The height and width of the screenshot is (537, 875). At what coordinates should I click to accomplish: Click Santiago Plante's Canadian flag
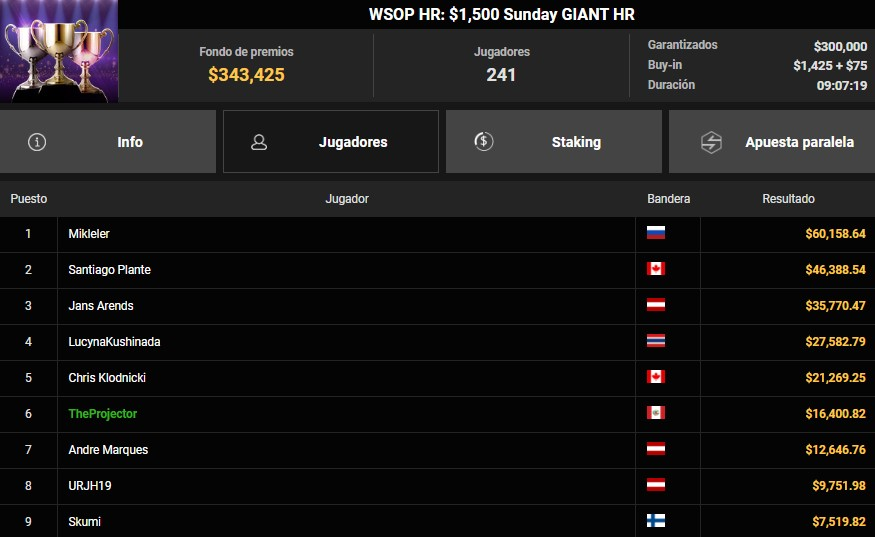tap(656, 269)
